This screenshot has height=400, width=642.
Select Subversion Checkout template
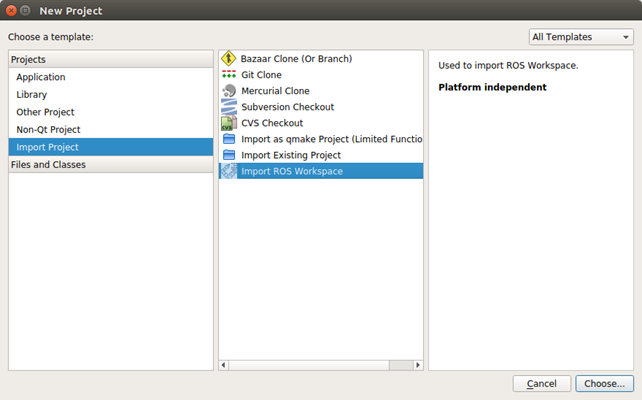coord(321,107)
